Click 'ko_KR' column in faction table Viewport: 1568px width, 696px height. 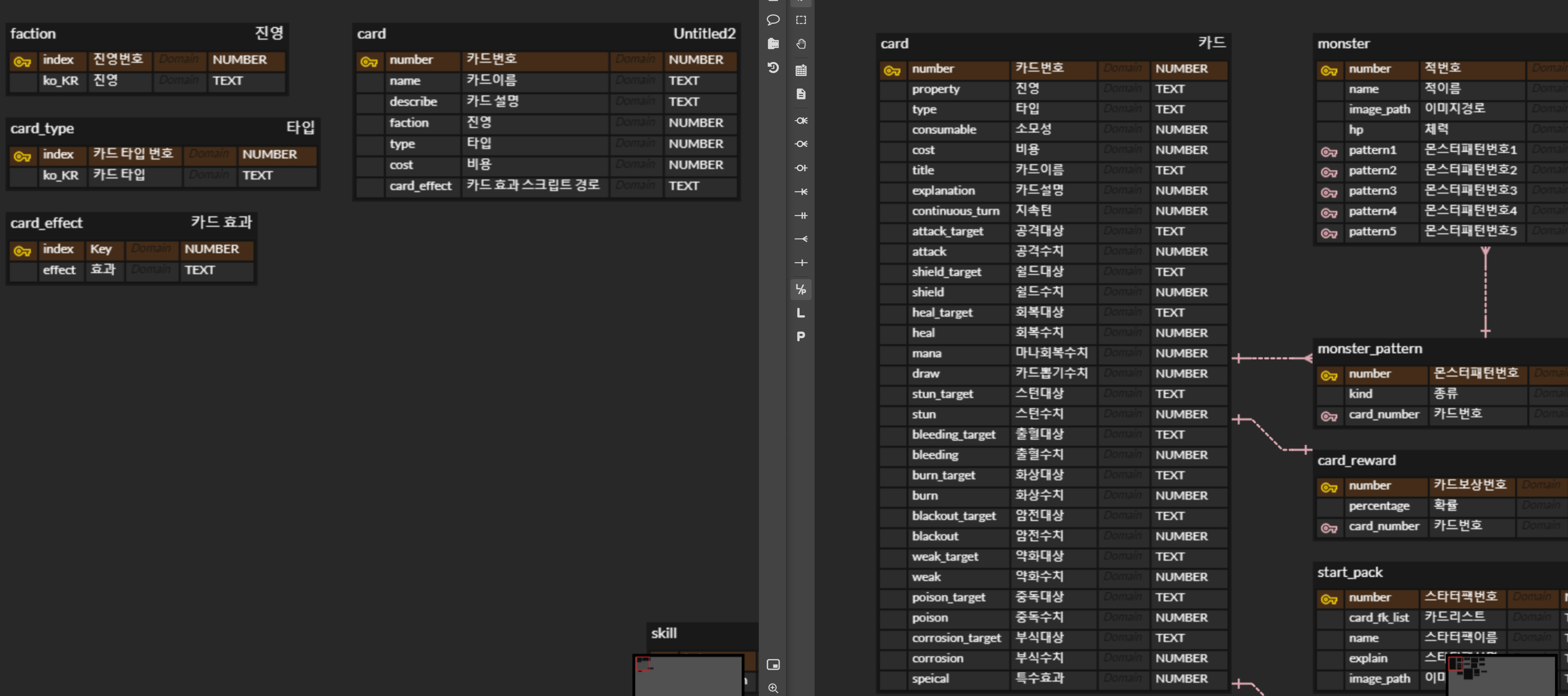click(60, 80)
